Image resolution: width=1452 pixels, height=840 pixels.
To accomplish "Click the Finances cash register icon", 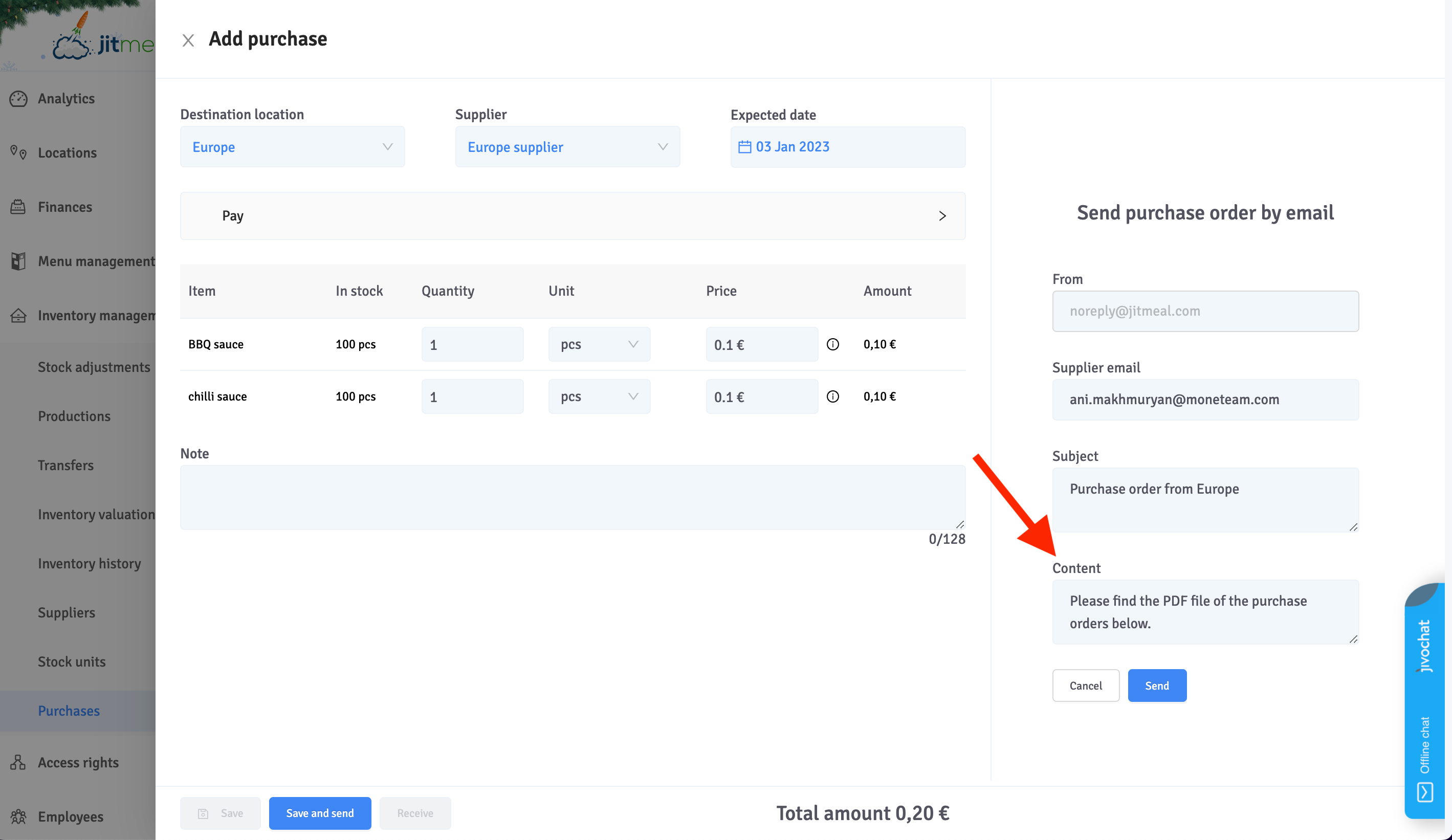I will coord(18,207).
